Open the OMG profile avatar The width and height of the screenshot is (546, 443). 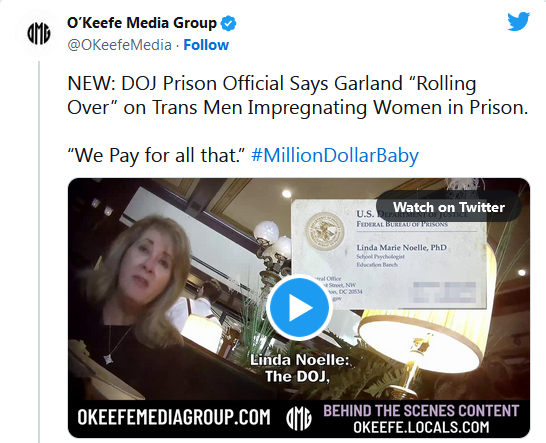point(39,33)
